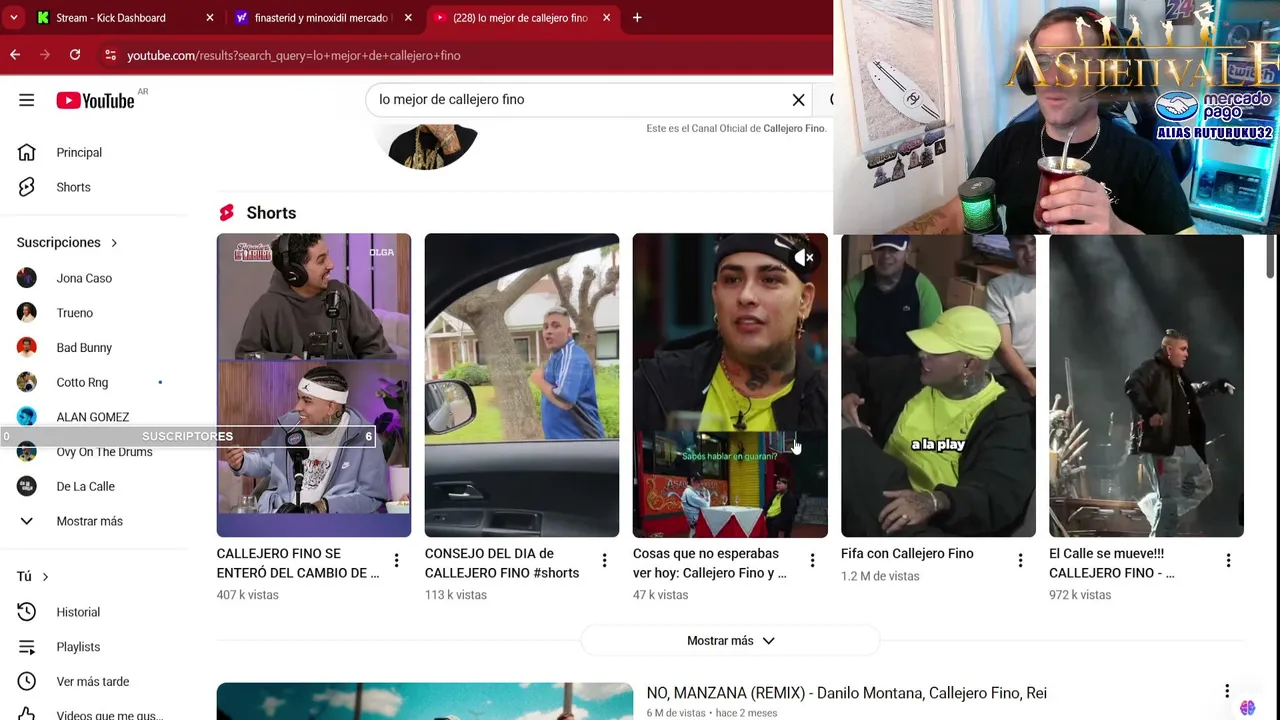Open ALAN GOMEZ channel avatar
This screenshot has width=1280, height=720.
pos(27,417)
